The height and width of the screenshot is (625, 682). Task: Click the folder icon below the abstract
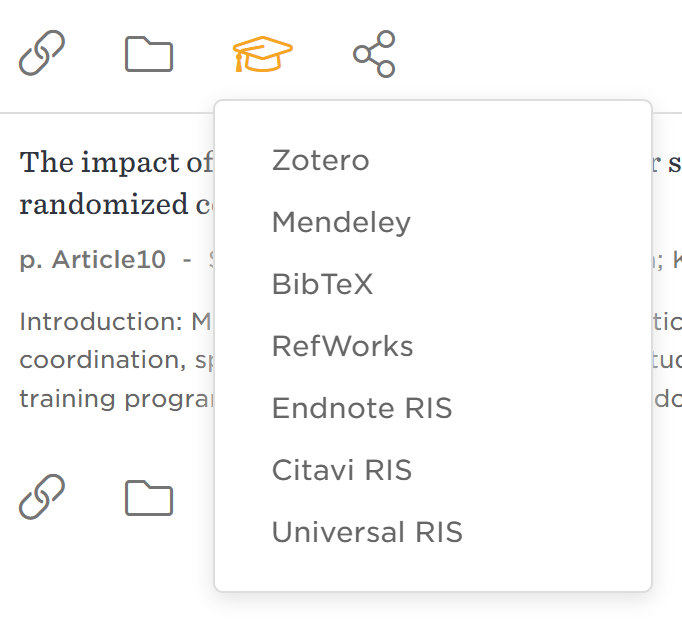coord(149,497)
